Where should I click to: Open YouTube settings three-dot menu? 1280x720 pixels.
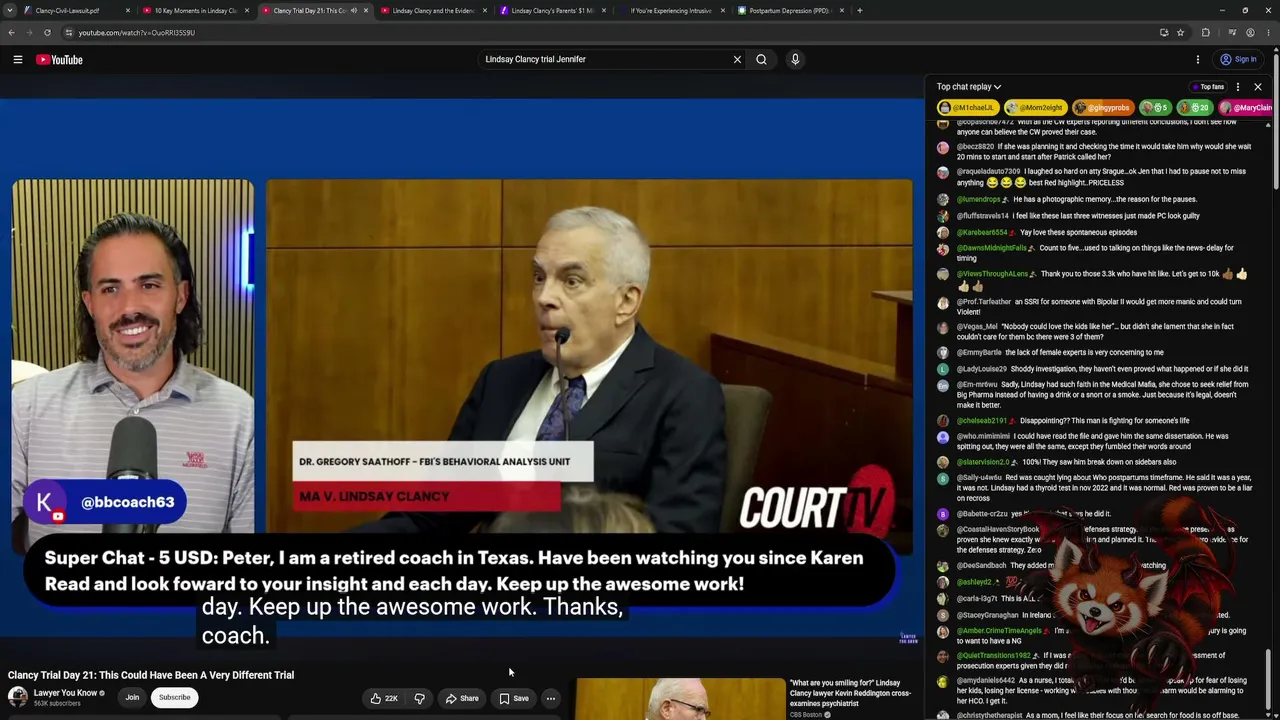click(1197, 59)
